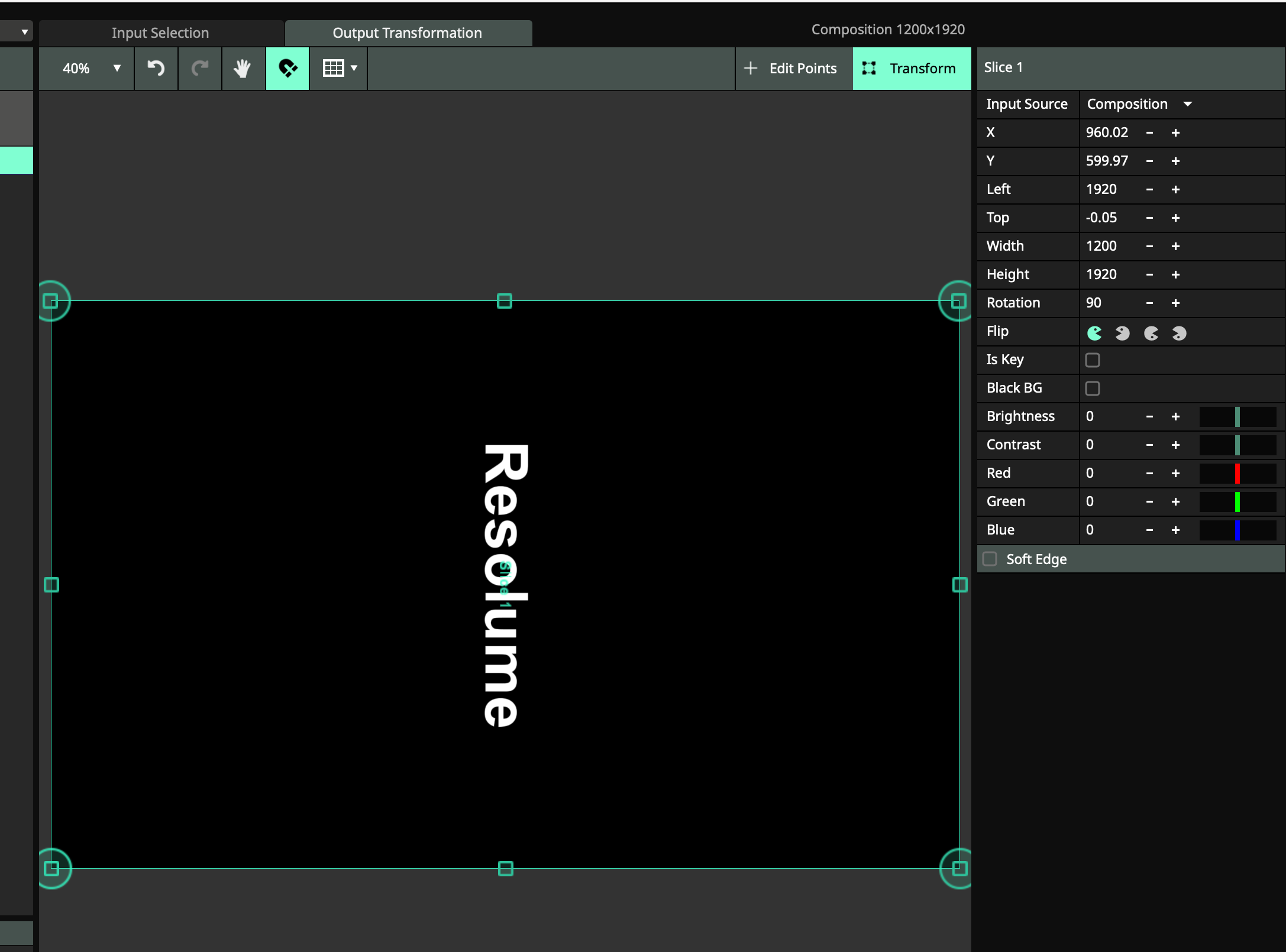Select the Output Transformation tab

tap(408, 33)
